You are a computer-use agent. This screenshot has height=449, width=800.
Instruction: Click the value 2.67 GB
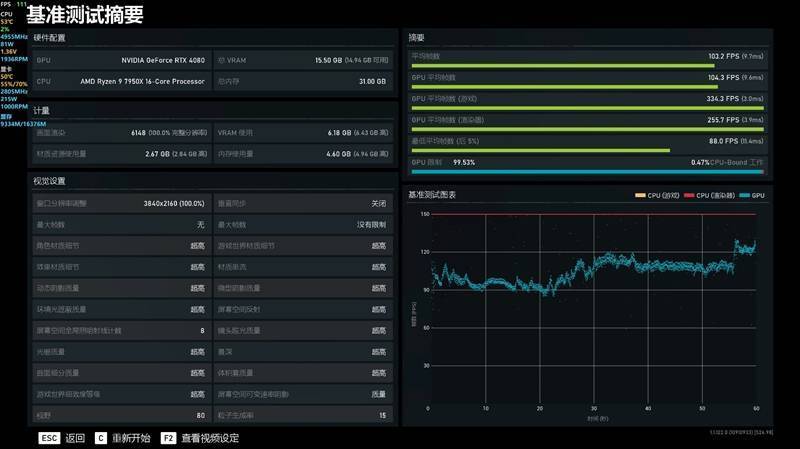[x=157, y=154]
